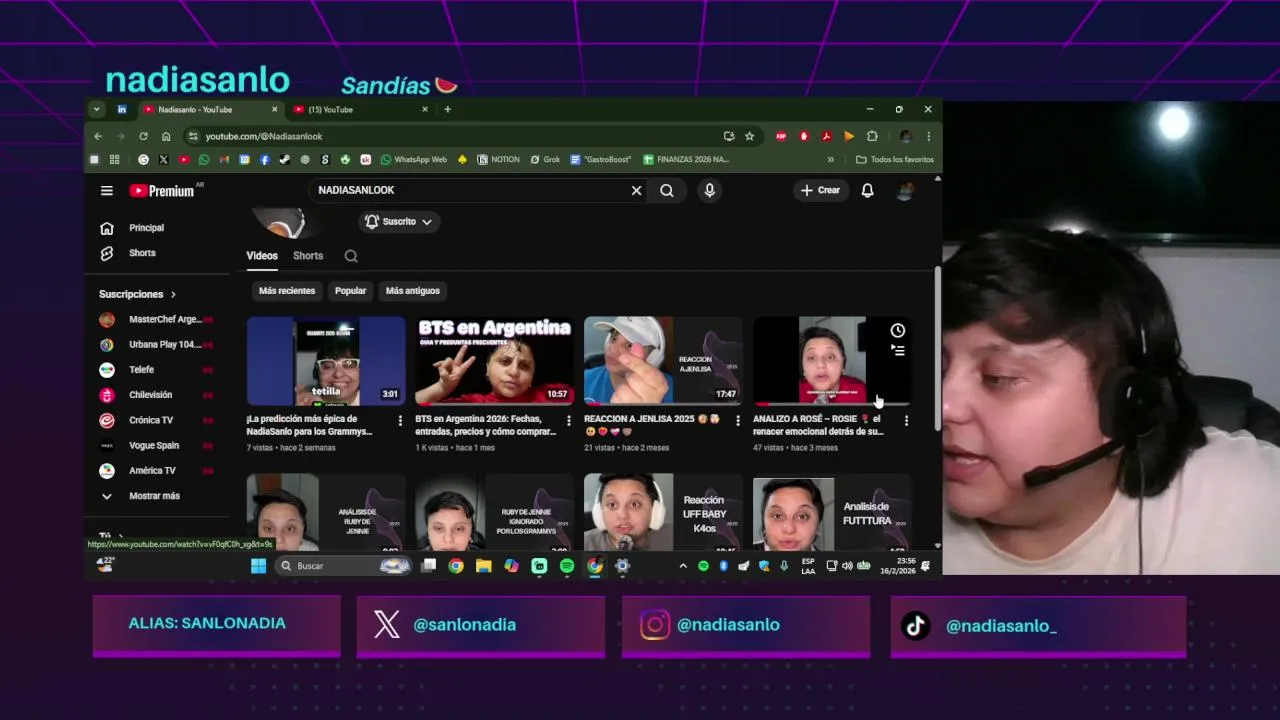The height and width of the screenshot is (720, 1280).
Task: Click the YouTube Premium logo
Action: point(162,190)
